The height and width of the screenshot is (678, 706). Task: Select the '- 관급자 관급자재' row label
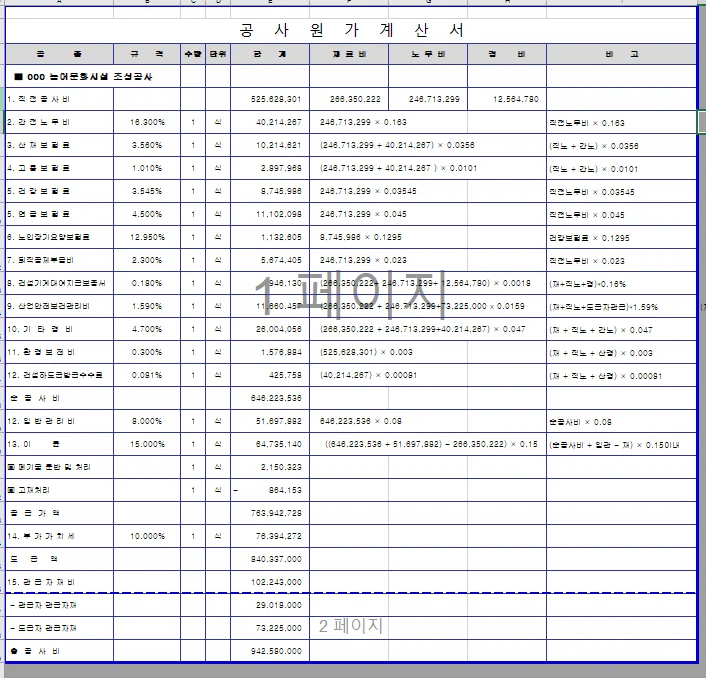click(59, 605)
